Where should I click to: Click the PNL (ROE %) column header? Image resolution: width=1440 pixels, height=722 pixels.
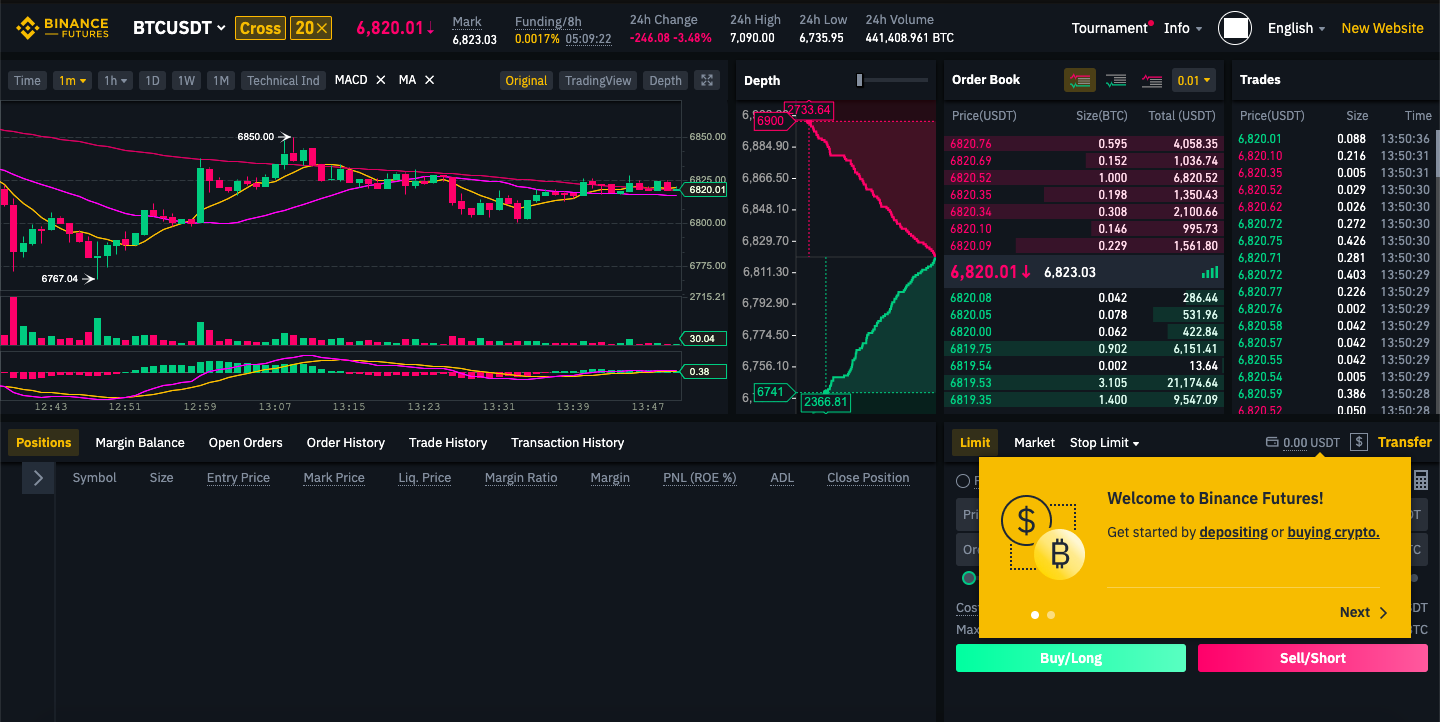click(699, 478)
